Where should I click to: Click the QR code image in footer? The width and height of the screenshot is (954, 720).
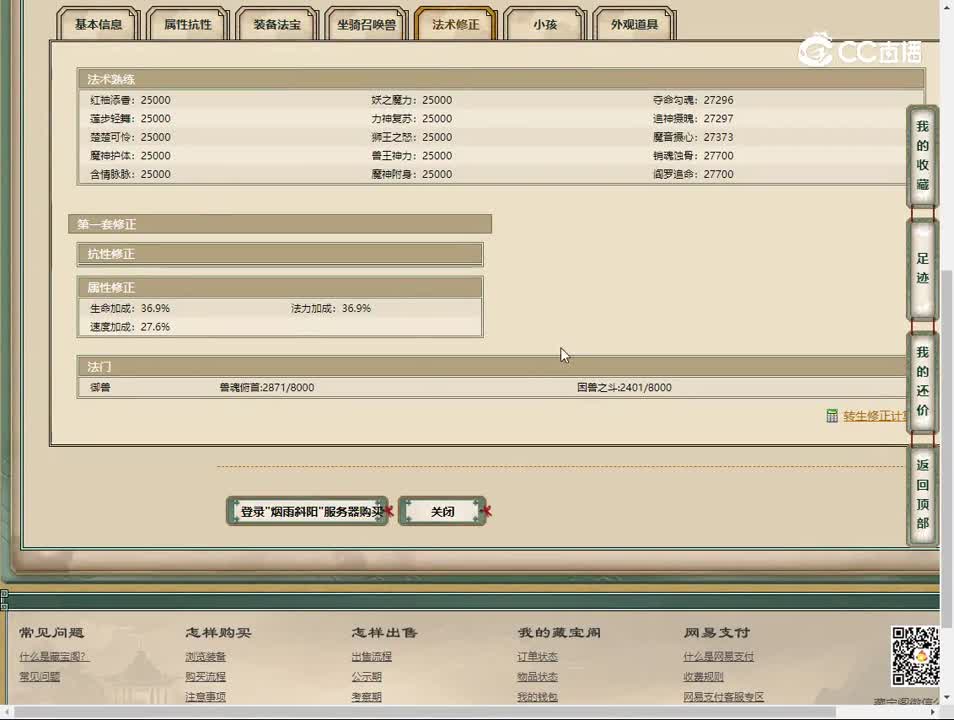pos(914,656)
